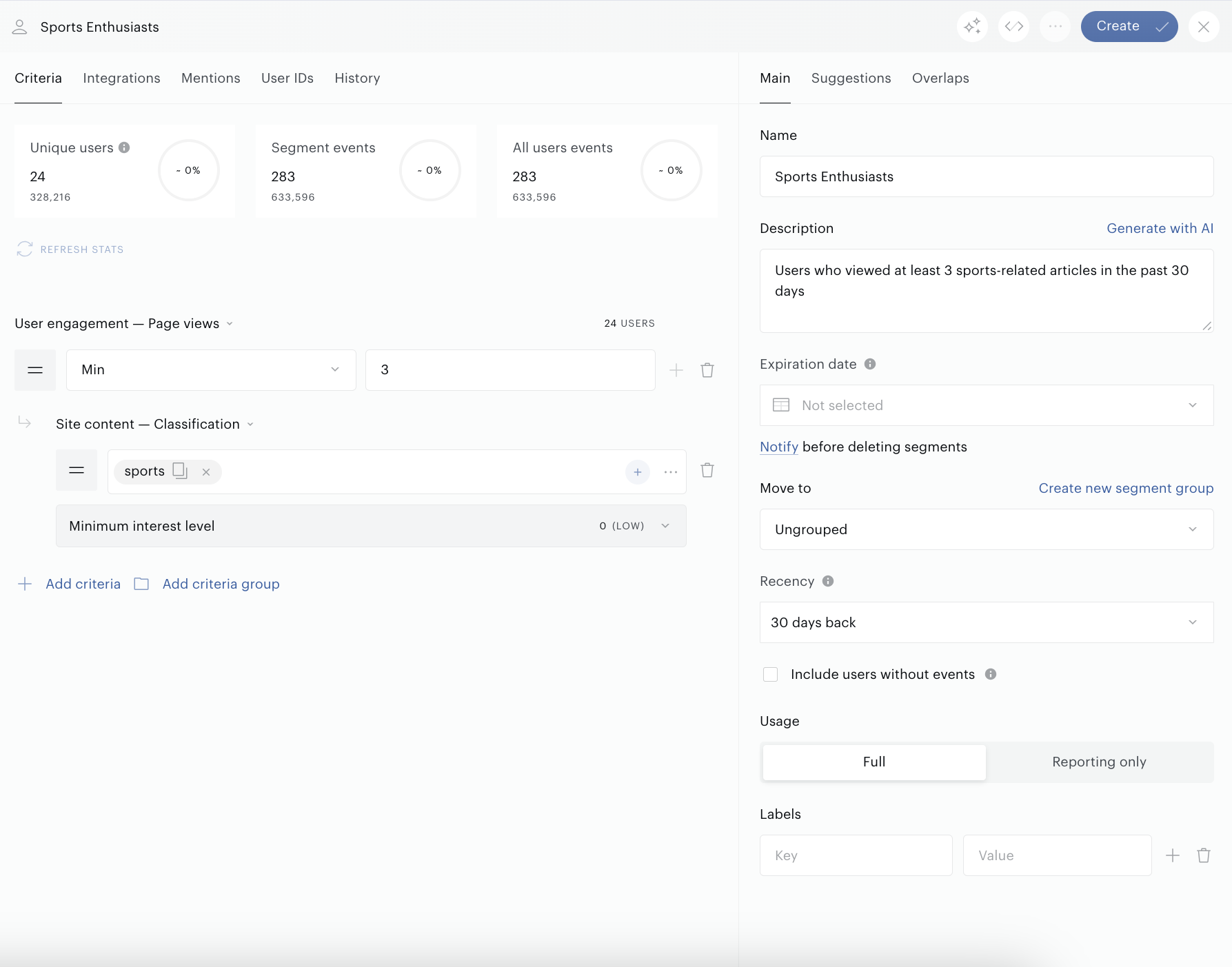Click the Notify link
The height and width of the screenshot is (967, 1232).
point(779,447)
